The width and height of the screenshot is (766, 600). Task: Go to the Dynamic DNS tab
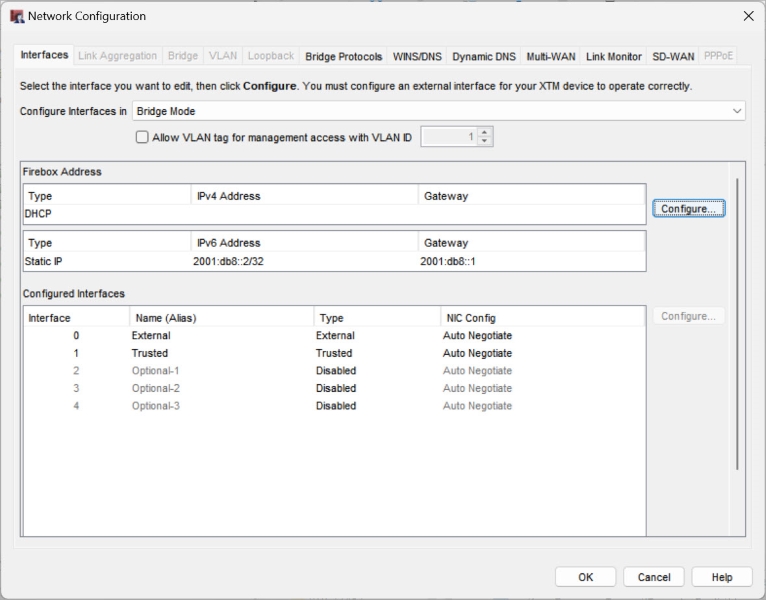(x=484, y=56)
